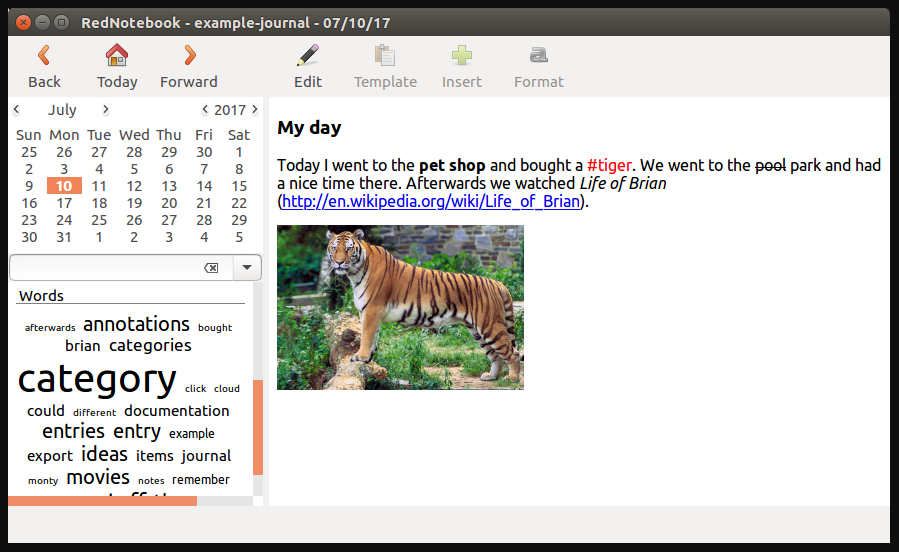Open Edit mode with pencil icon
The width and height of the screenshot is (899, 552).
click(x=308, y=56)
